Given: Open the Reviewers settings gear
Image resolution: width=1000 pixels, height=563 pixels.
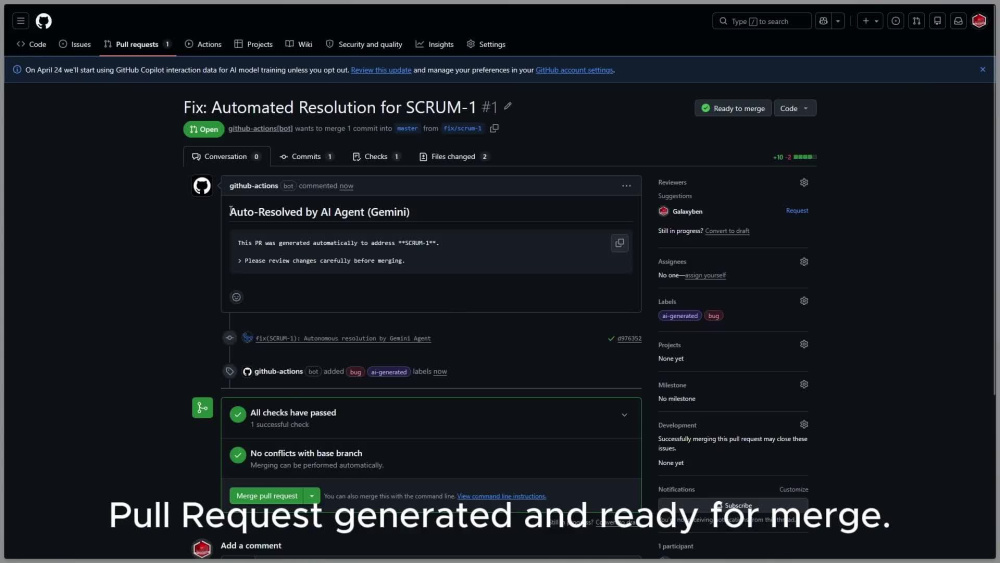Looking at the screenshot, I should tap(804, 182).
